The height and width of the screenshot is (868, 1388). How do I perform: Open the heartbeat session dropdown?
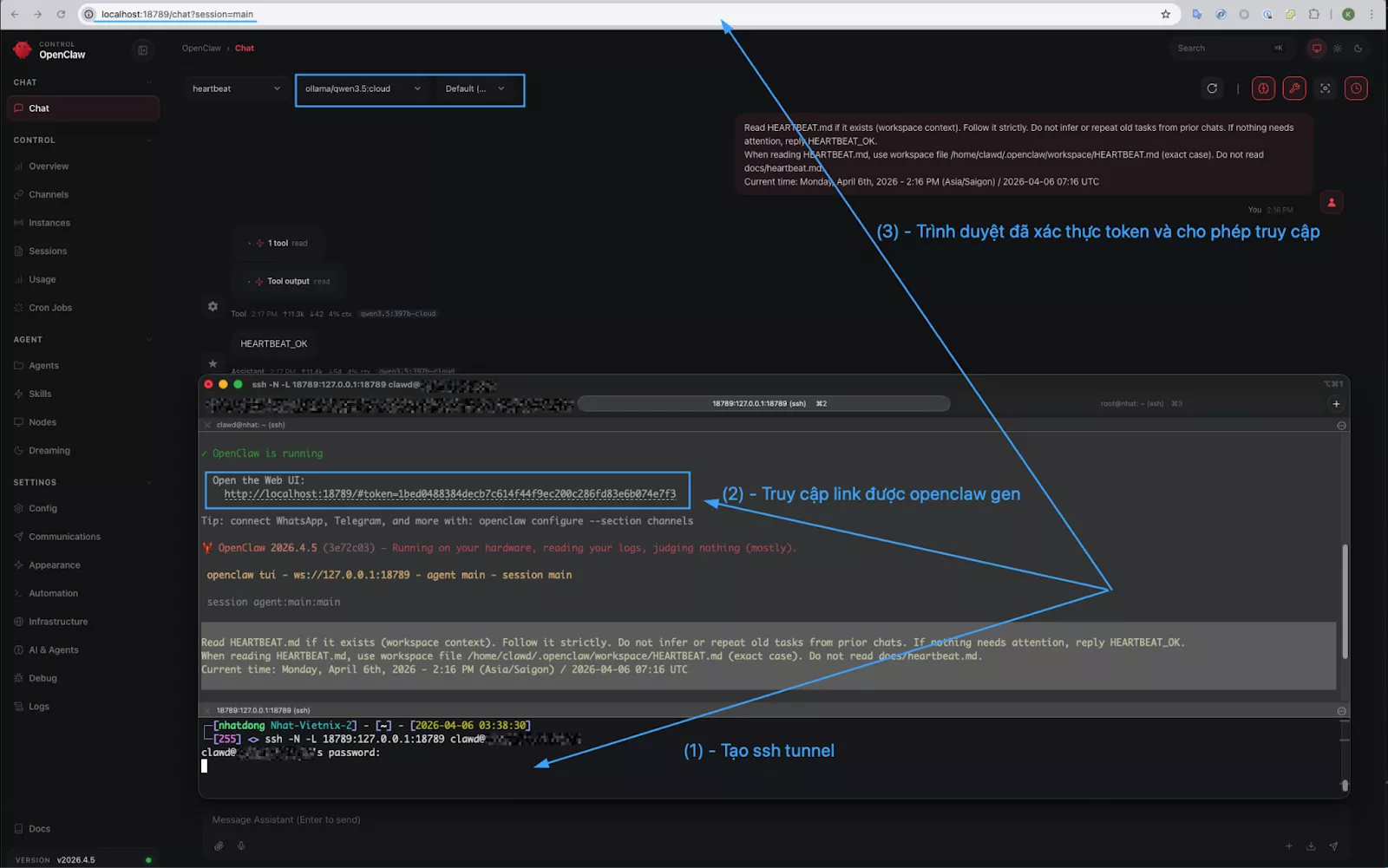pos(236,88)
